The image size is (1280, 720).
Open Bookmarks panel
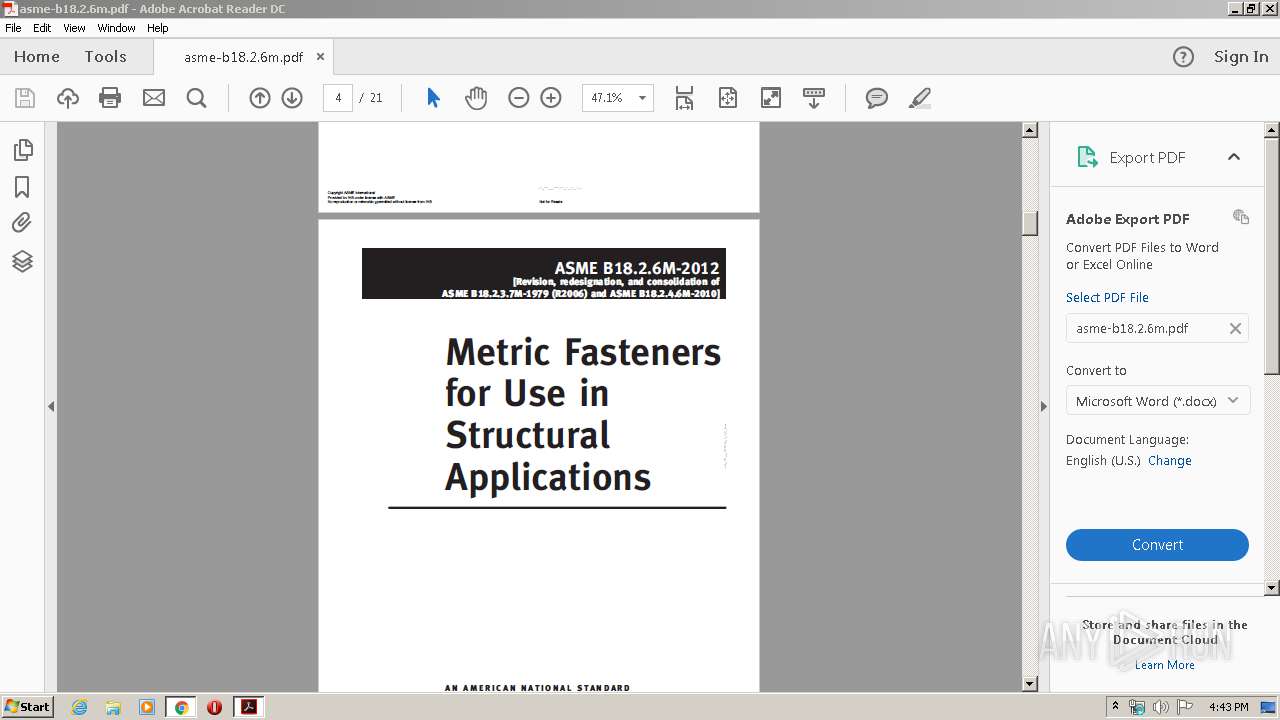(22, 187)
